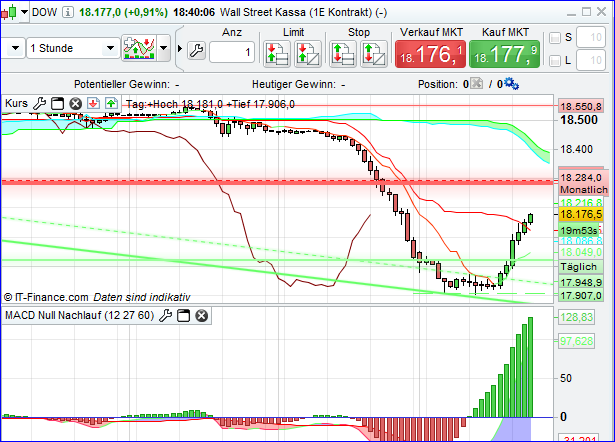Click the S value field showing 10
Screen dimensions: 615x442
(x=591, y=37)
